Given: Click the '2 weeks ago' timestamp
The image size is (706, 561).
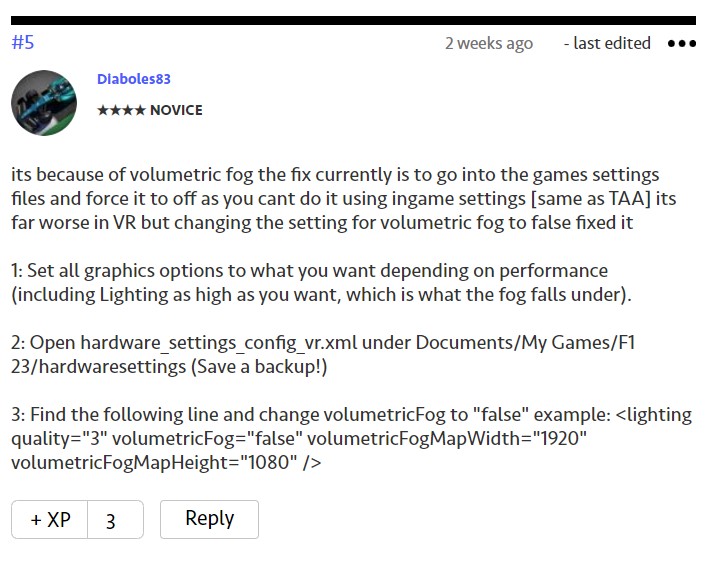Looking at the screenshot, I should click(489, 43).
